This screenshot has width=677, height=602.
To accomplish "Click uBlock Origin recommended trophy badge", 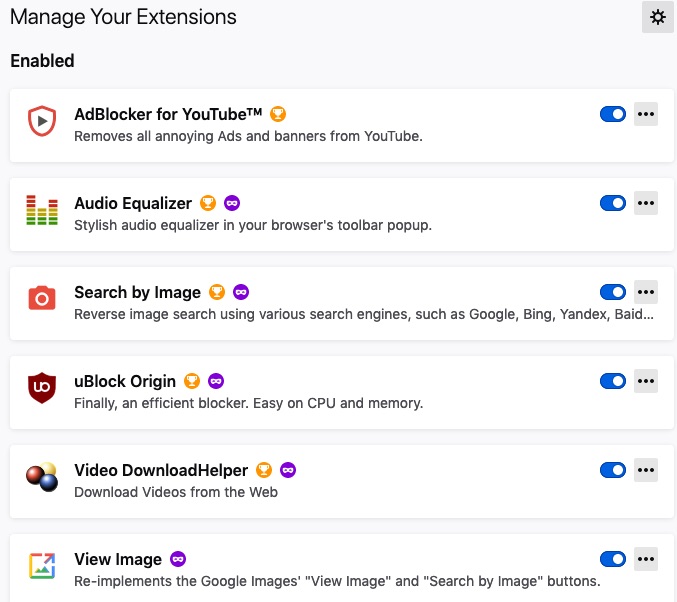I will [192, 381].
